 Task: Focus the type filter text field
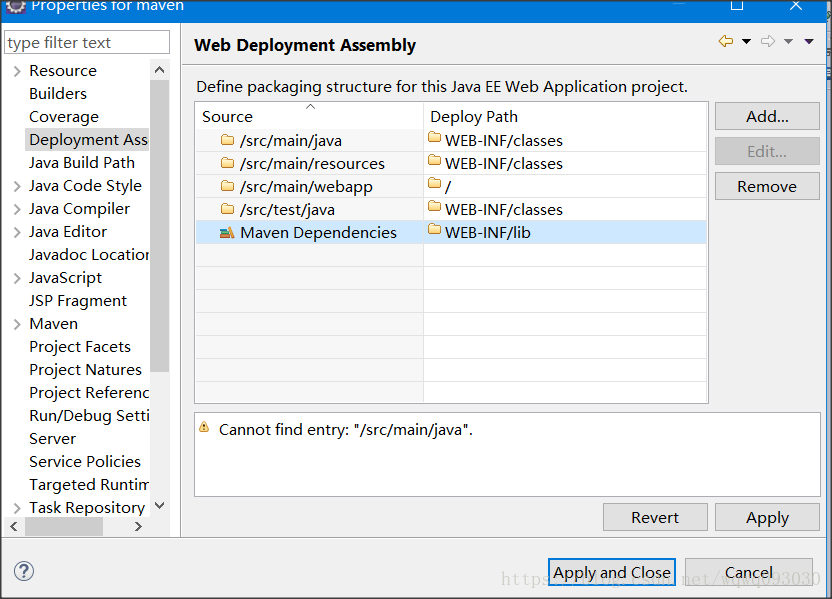tap(87, 42)
